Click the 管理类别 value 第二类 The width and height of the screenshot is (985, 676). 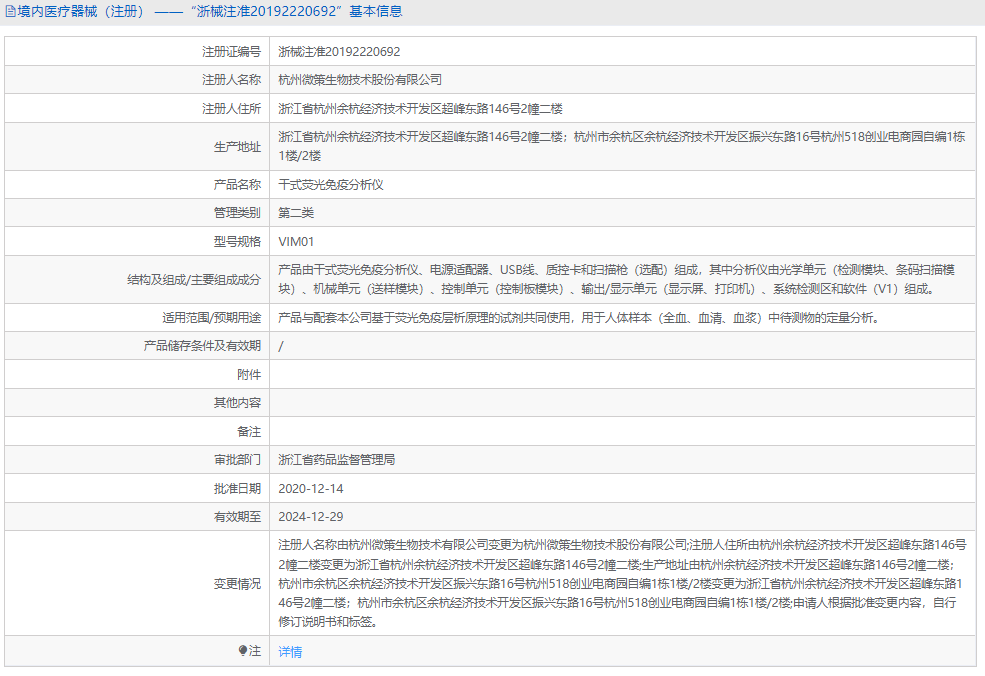click(x=296, y=212)
